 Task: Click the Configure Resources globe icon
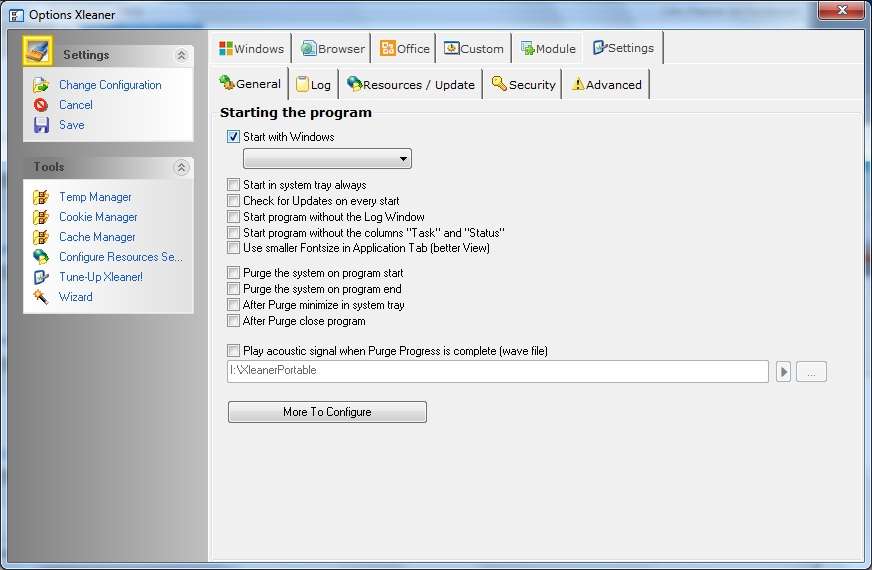point(41,257)
